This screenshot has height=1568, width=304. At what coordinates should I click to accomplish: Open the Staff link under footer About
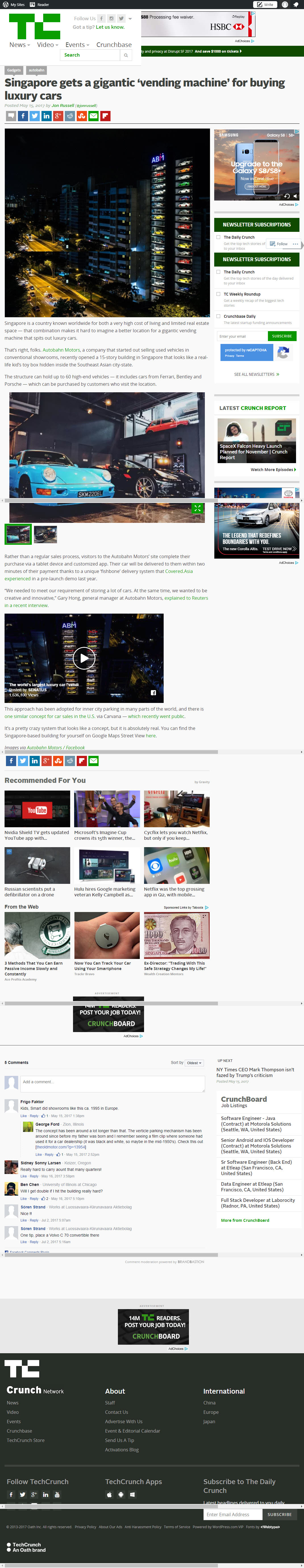point(110,1402)
